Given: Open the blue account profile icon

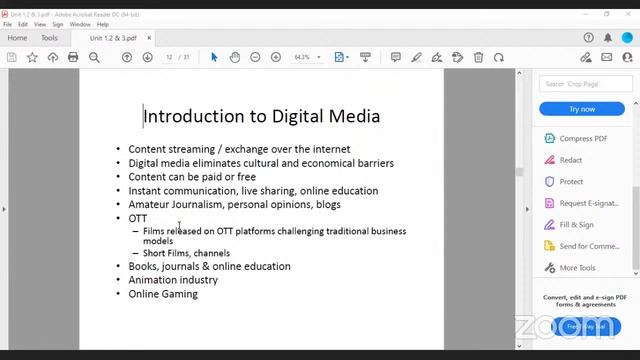Looking at the screenshot, I should point(627,38).
